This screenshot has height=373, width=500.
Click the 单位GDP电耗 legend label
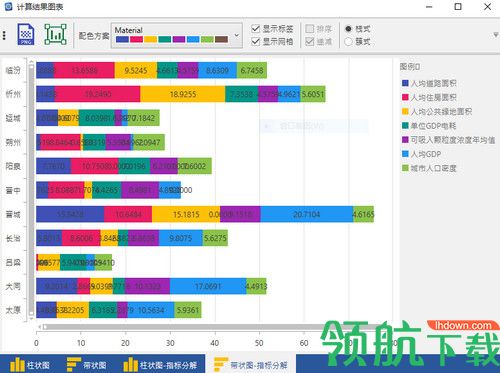(433, 126)
